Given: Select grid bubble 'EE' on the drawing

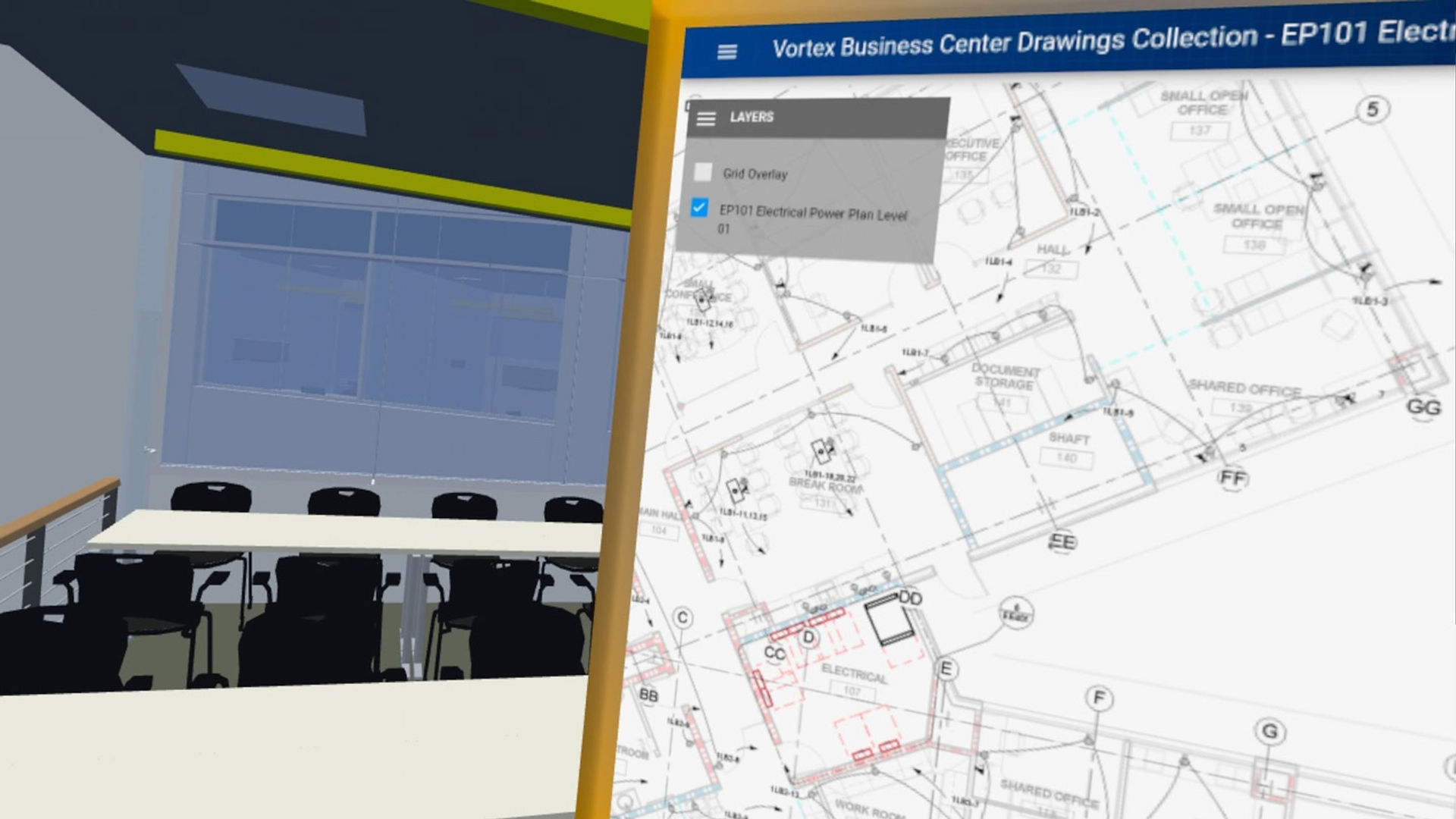Looking at the screenshot, I should (x=1062, y=541).
